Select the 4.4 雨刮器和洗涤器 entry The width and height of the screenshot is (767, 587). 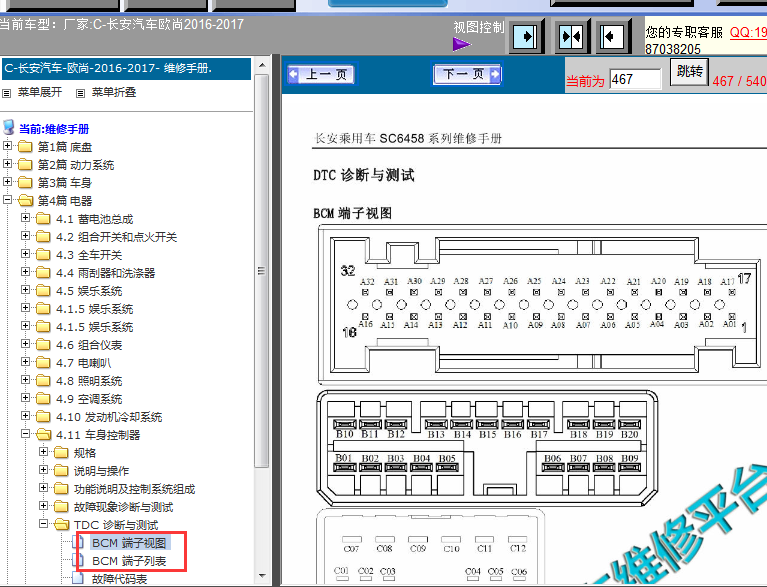point(106,273)
